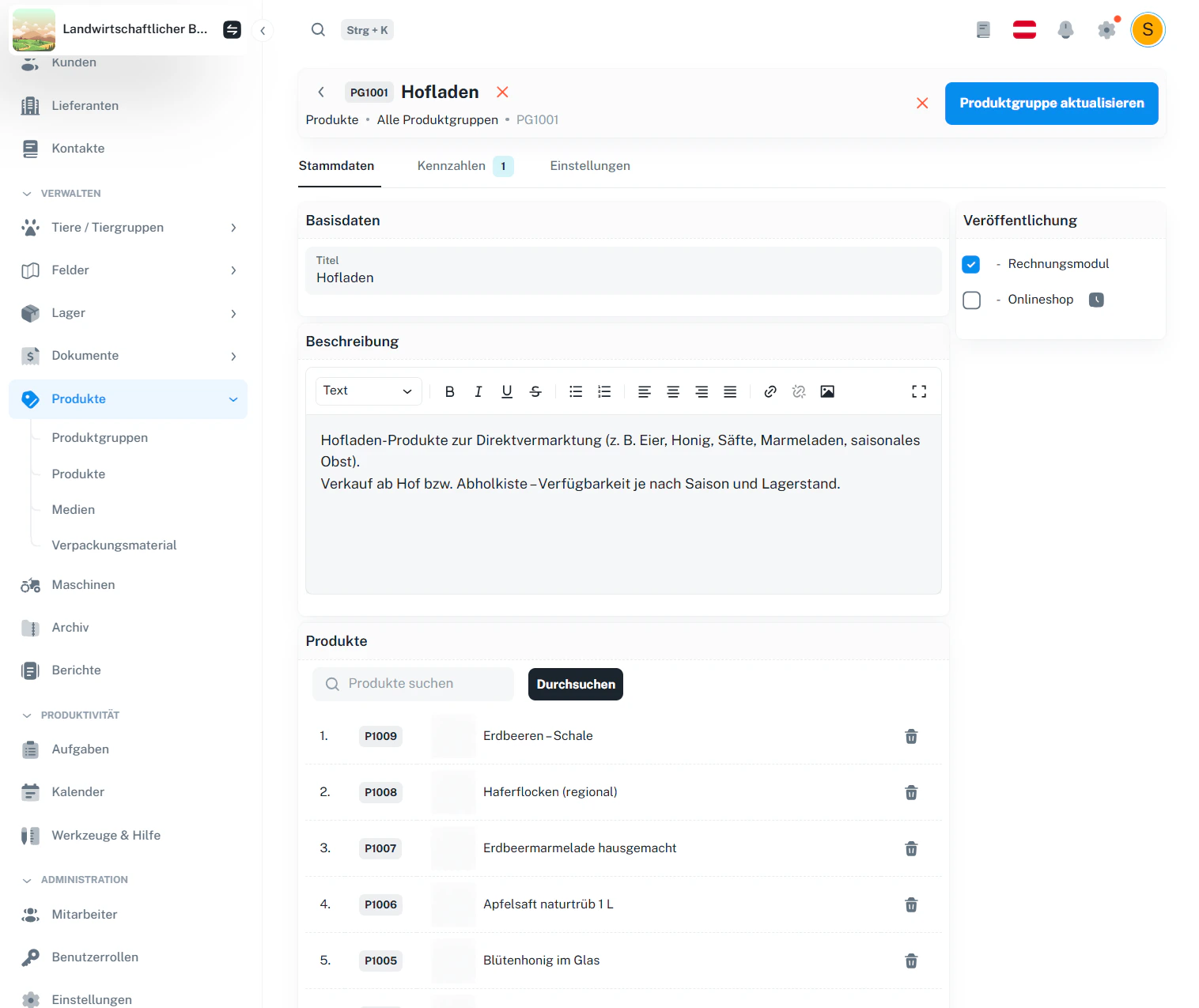Remove Erdbeermarmelade hausgemacht from list
The height and width of the screenshot is (1008, 1199).
[911, 848]
